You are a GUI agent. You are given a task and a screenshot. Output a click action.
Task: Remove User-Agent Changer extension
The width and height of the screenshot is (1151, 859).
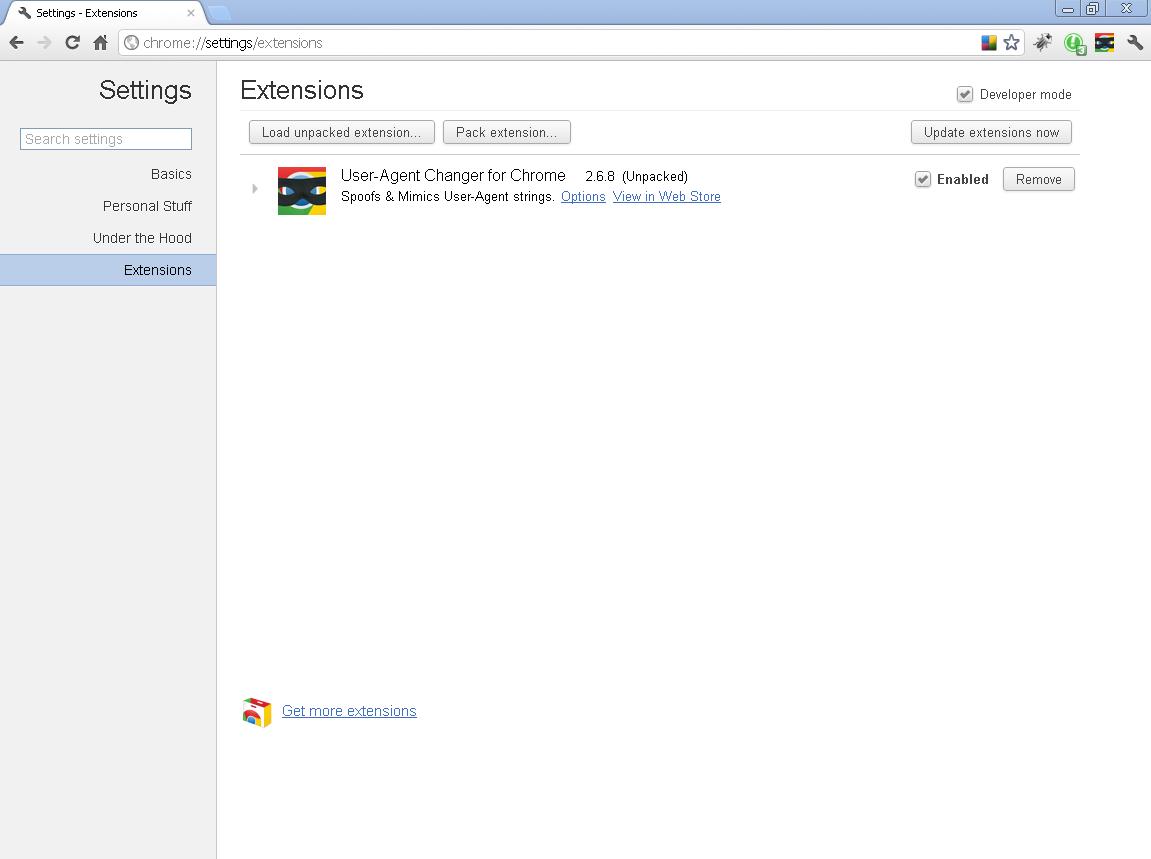click(1038, 179)
